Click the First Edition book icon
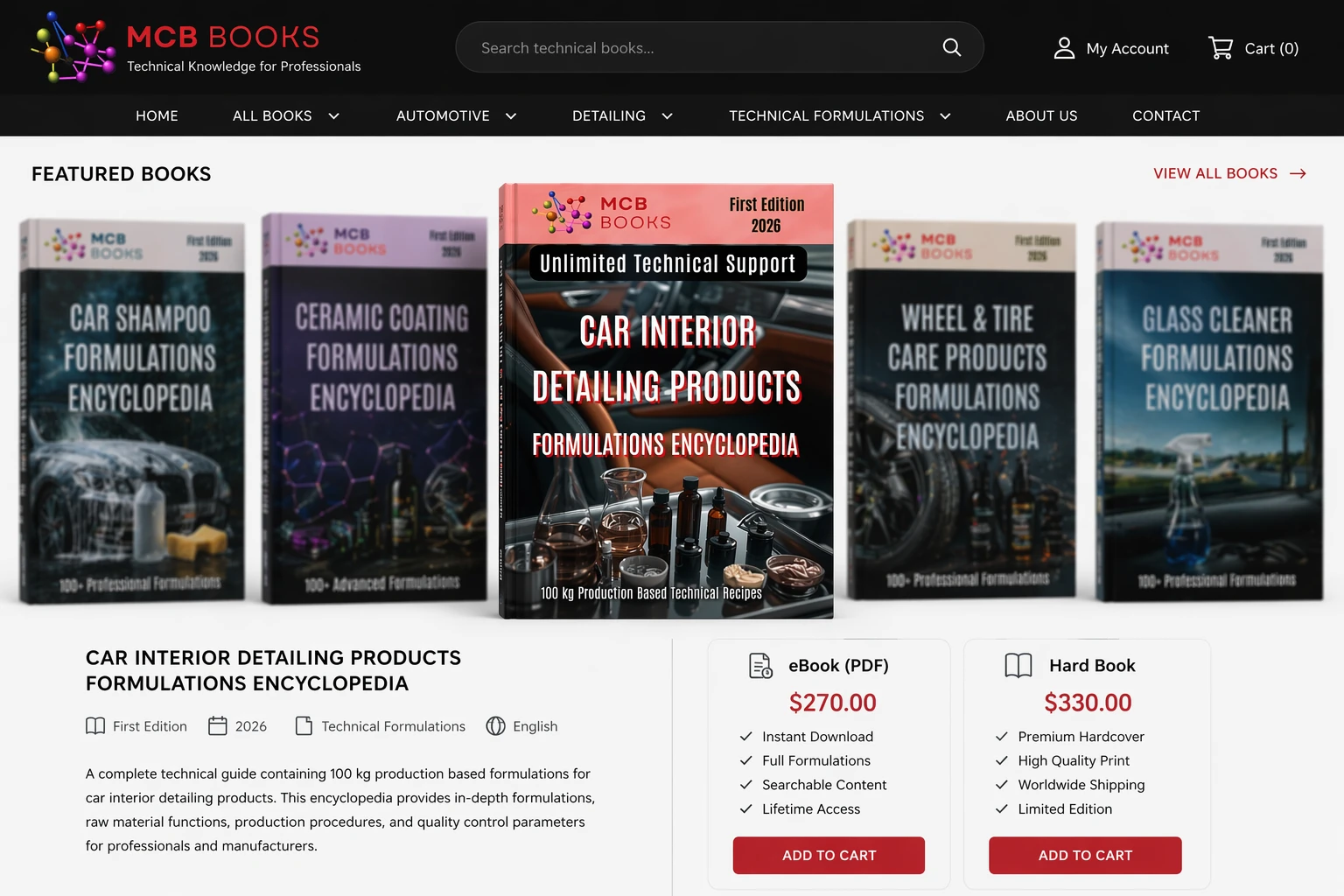The width and height of the screenshot is (1344, 896). 95,726
